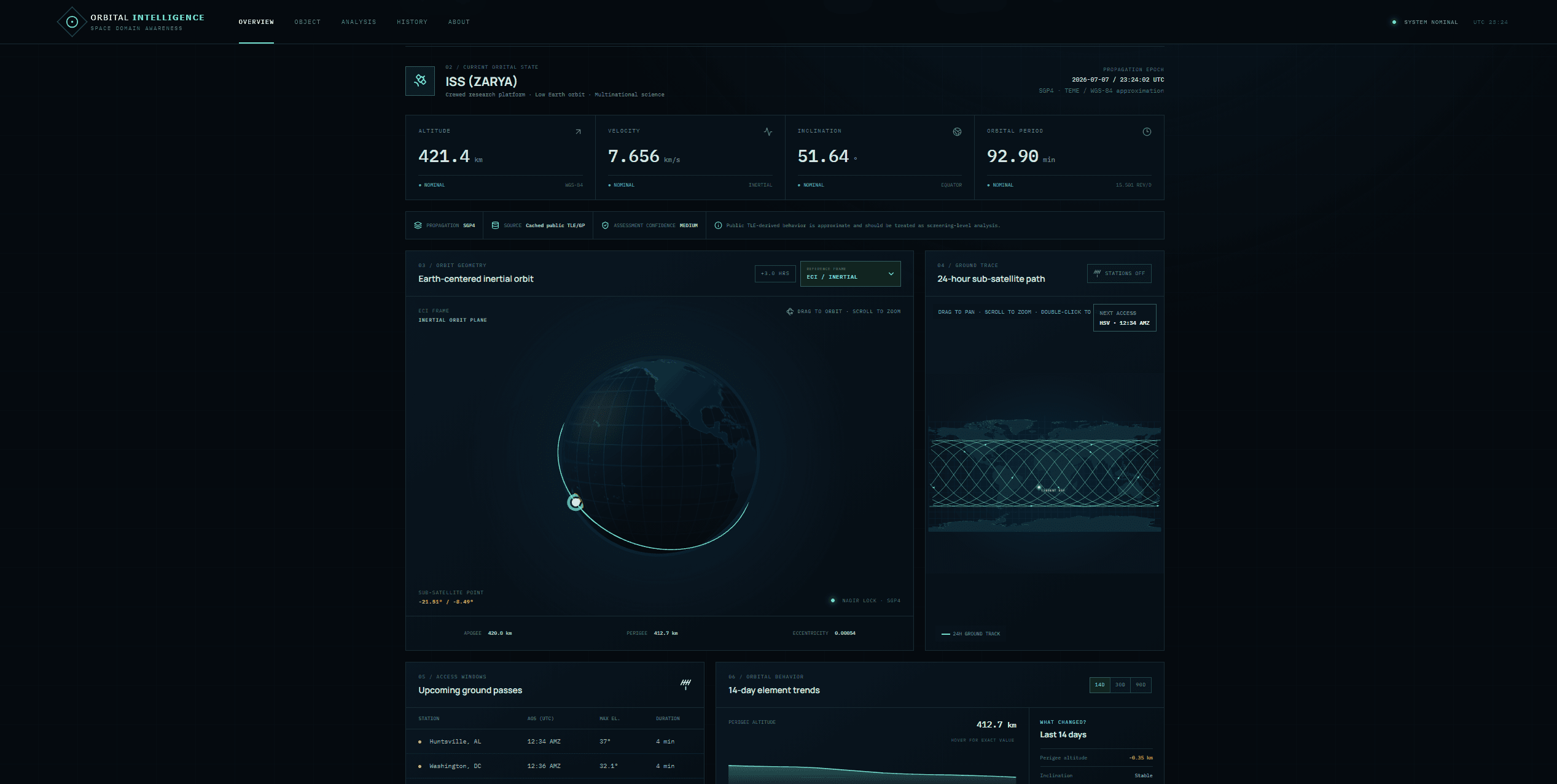The image size is (1557, 784).
Task: Click the Perigee altitude -0.35 km change
Action: point(1096,758)
